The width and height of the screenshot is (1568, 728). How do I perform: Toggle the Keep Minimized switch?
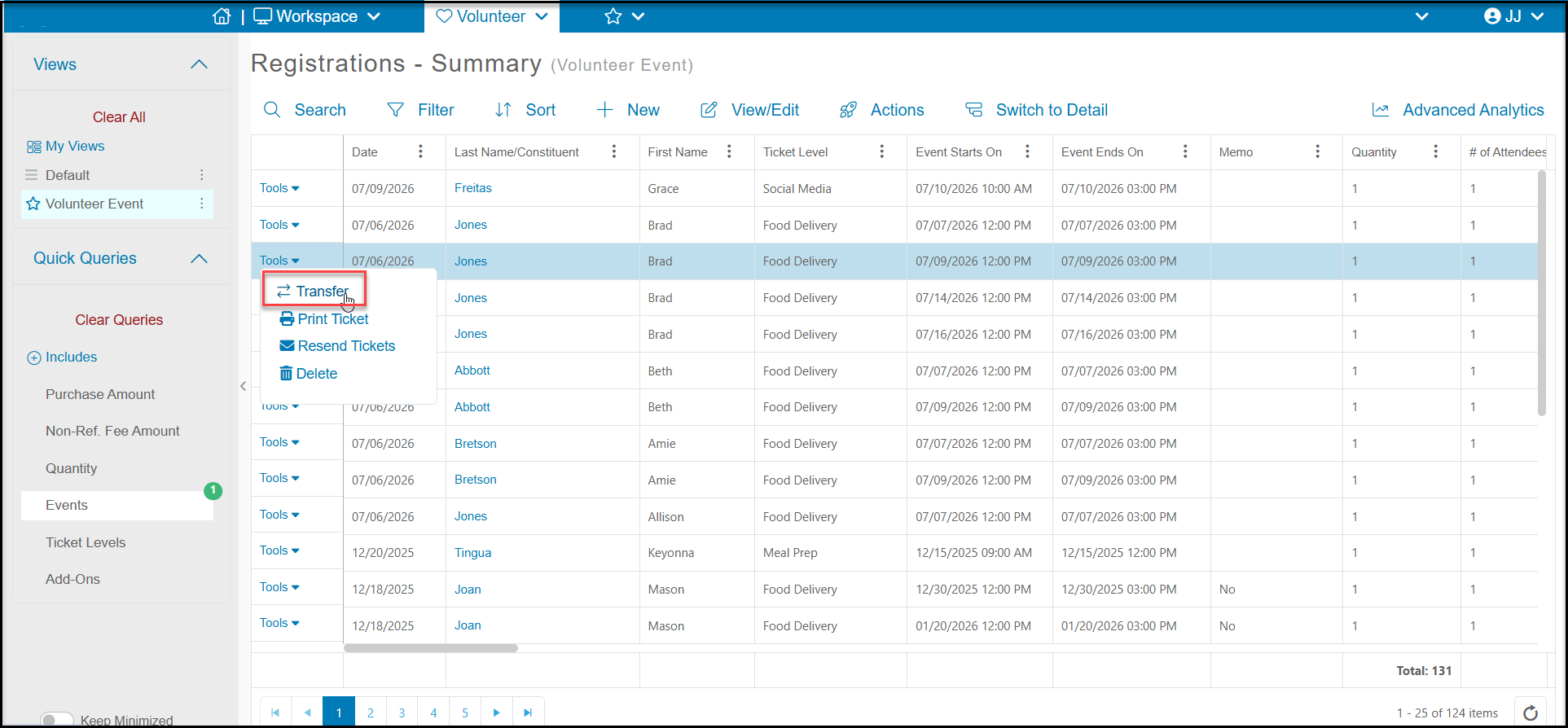pyautogui.click(x=57, y=720)
